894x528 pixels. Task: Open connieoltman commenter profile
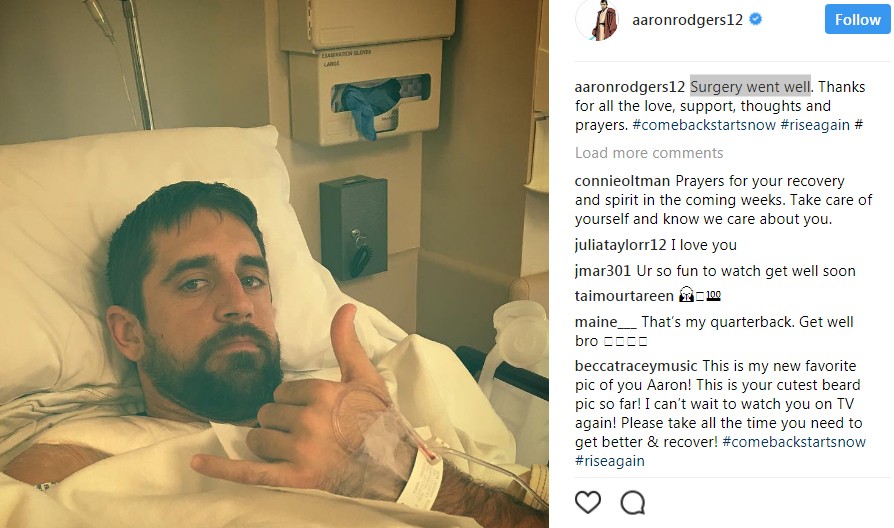622,181
